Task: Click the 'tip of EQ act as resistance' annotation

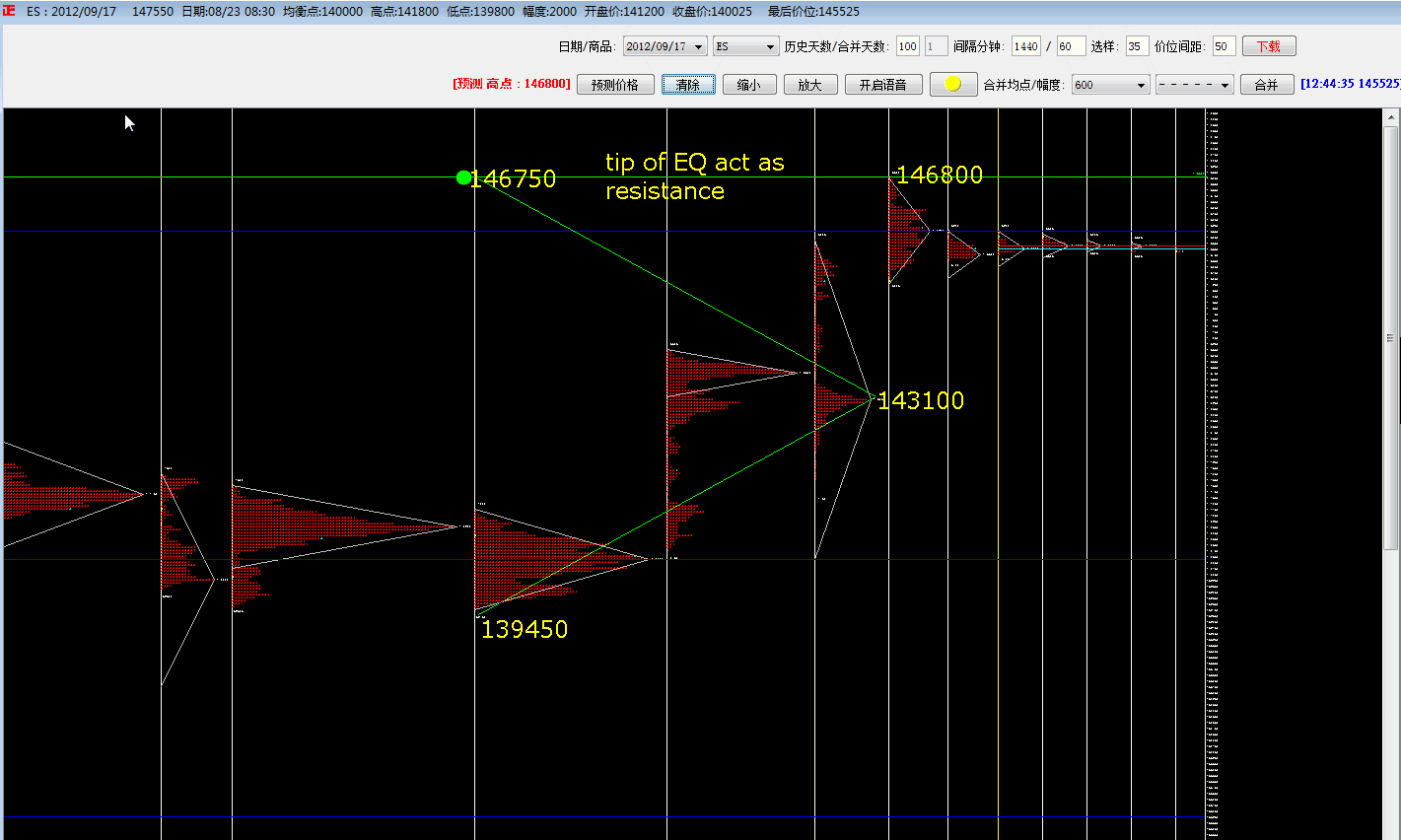Action: [x=695, y=176]
